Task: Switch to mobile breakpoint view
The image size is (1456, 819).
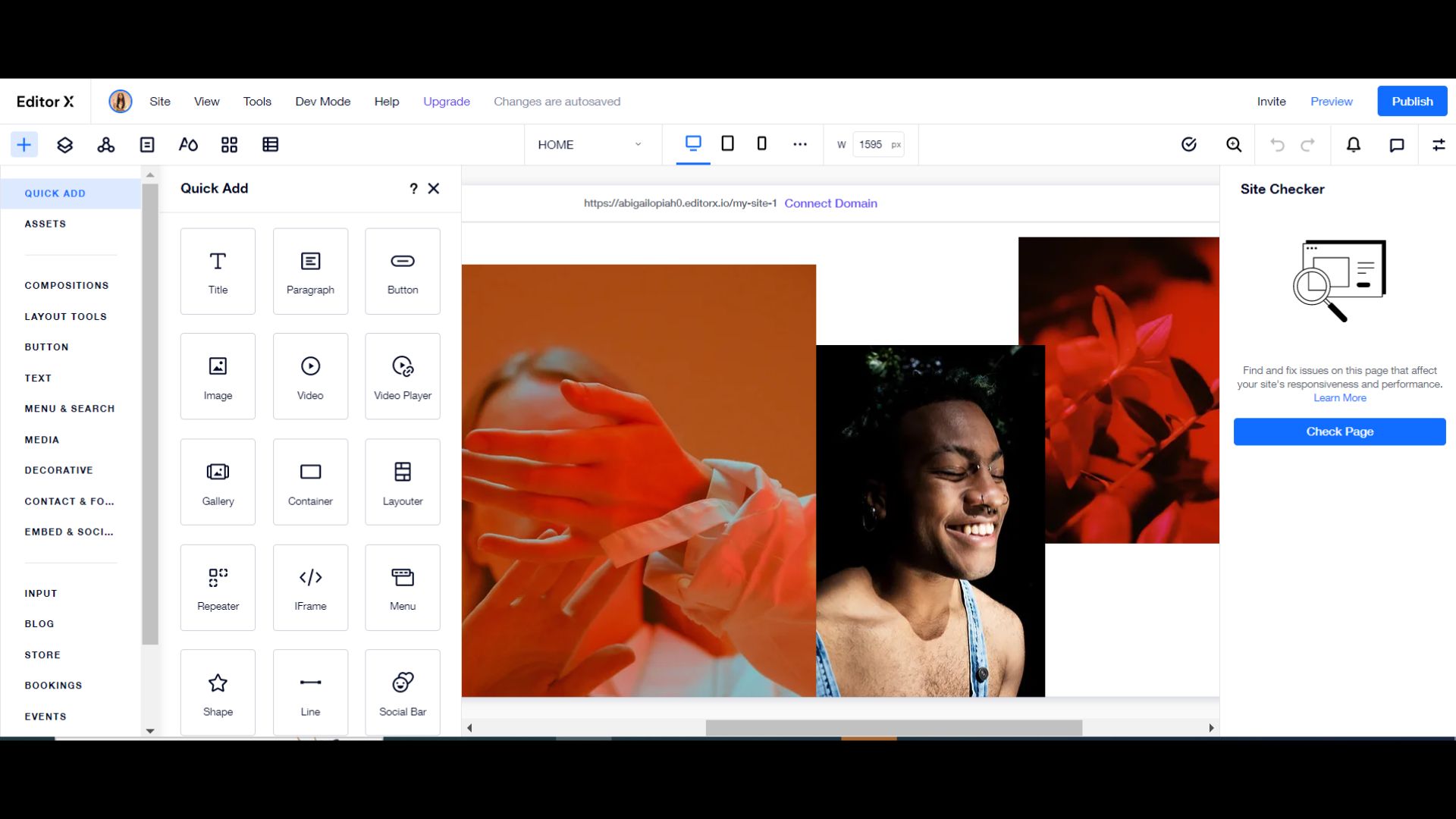Action: pyautogui.click(x=762, y=144)
